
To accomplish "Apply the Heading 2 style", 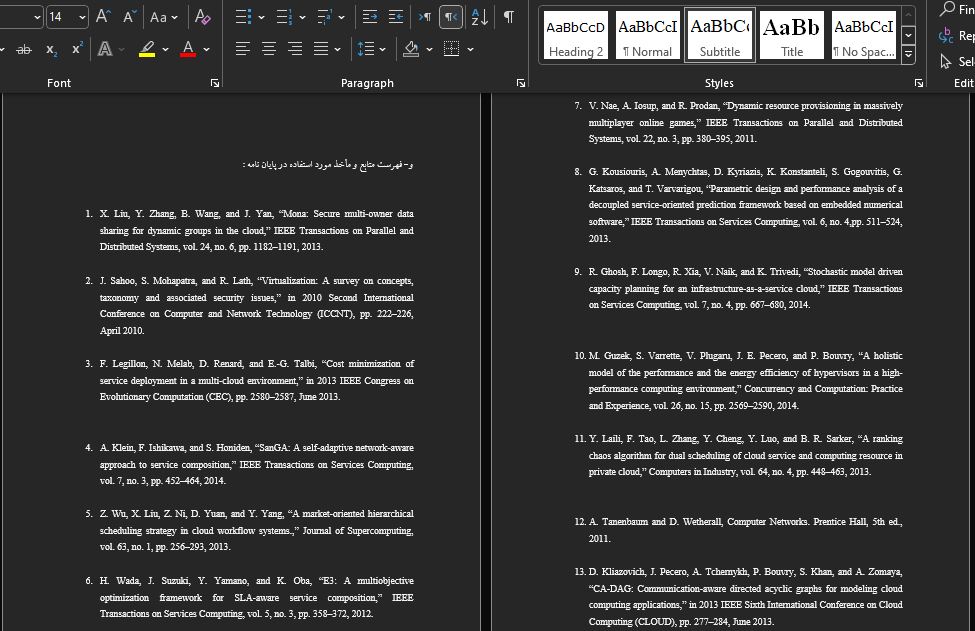I will 575,35.
